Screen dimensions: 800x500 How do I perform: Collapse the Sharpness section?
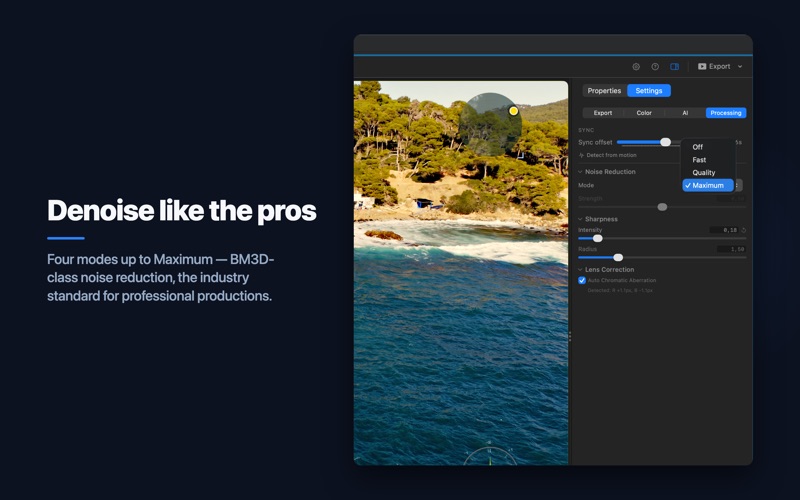point(580,219)
